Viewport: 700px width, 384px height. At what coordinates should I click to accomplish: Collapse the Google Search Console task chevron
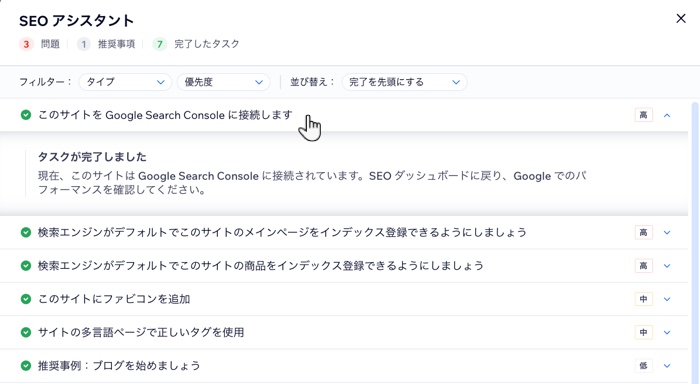(x=667, y=115)
